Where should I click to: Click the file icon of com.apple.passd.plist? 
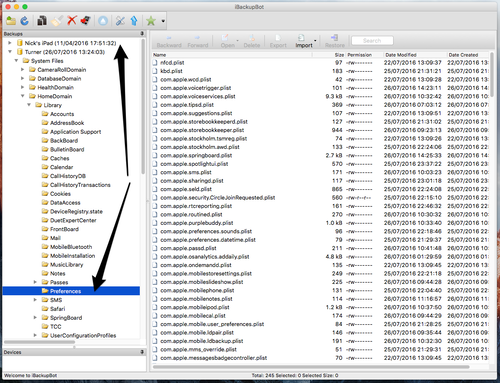[x=155, y=248]
